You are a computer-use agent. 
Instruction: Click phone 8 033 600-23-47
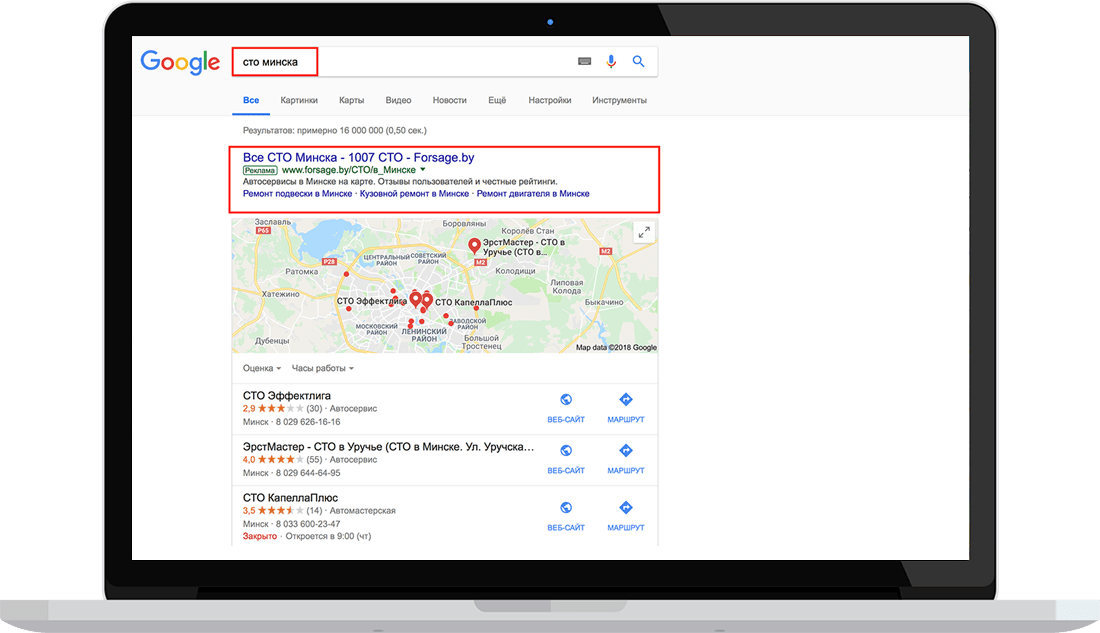point(308,524)
